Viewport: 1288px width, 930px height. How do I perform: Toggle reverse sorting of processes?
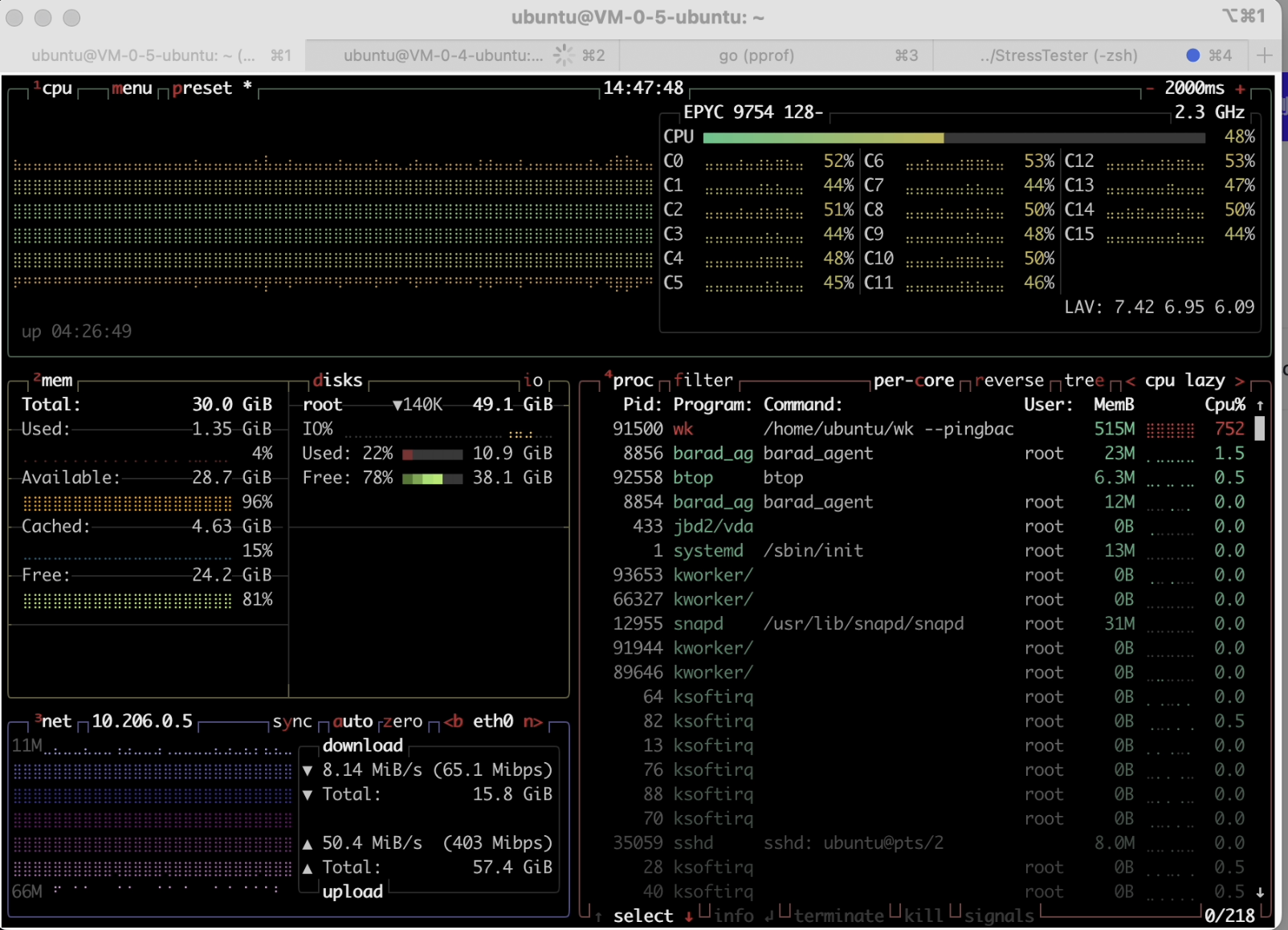click(1009, 381)
